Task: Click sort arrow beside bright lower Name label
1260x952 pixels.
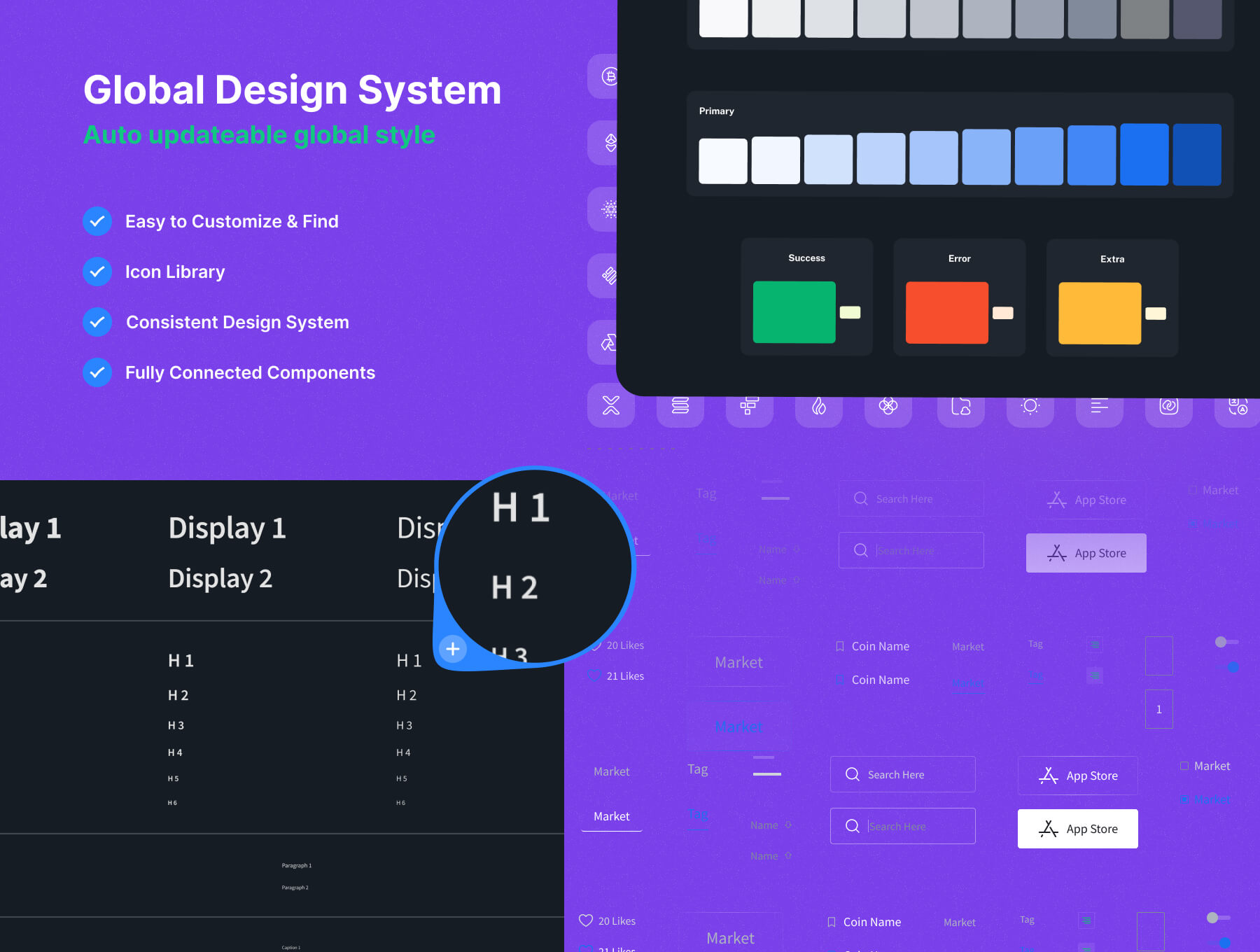Action: point(788,855)
